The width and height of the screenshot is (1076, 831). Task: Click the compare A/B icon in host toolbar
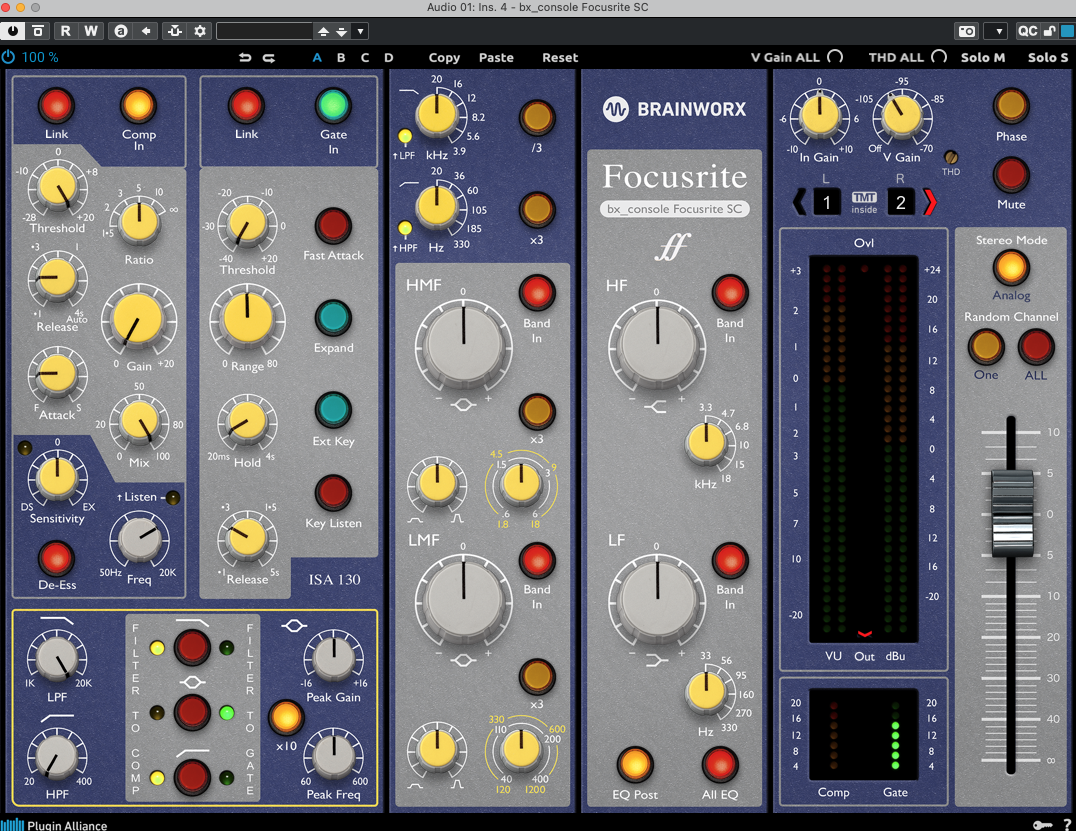pos(121,31)
